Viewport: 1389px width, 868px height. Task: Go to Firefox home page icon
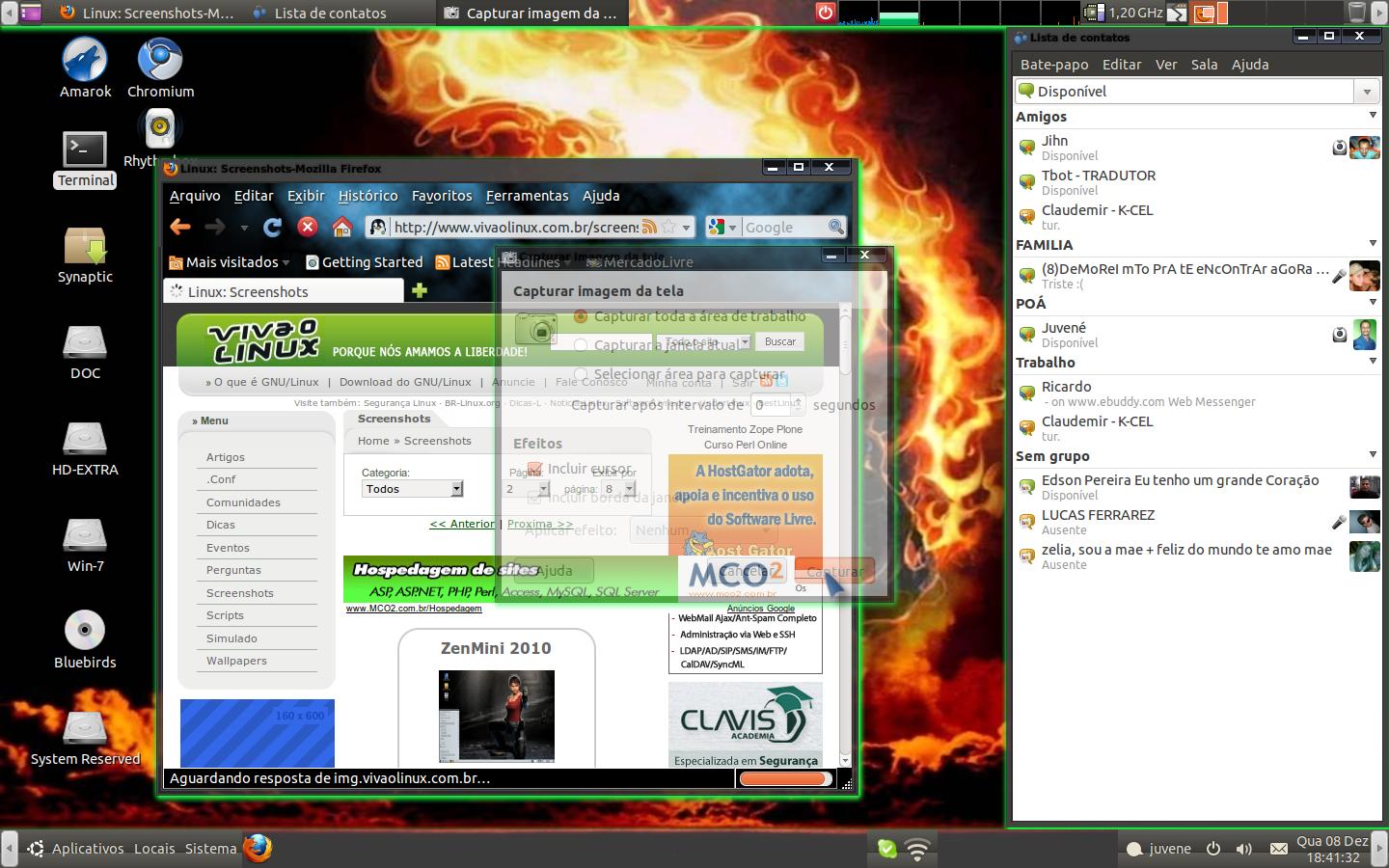pos(341,227)
